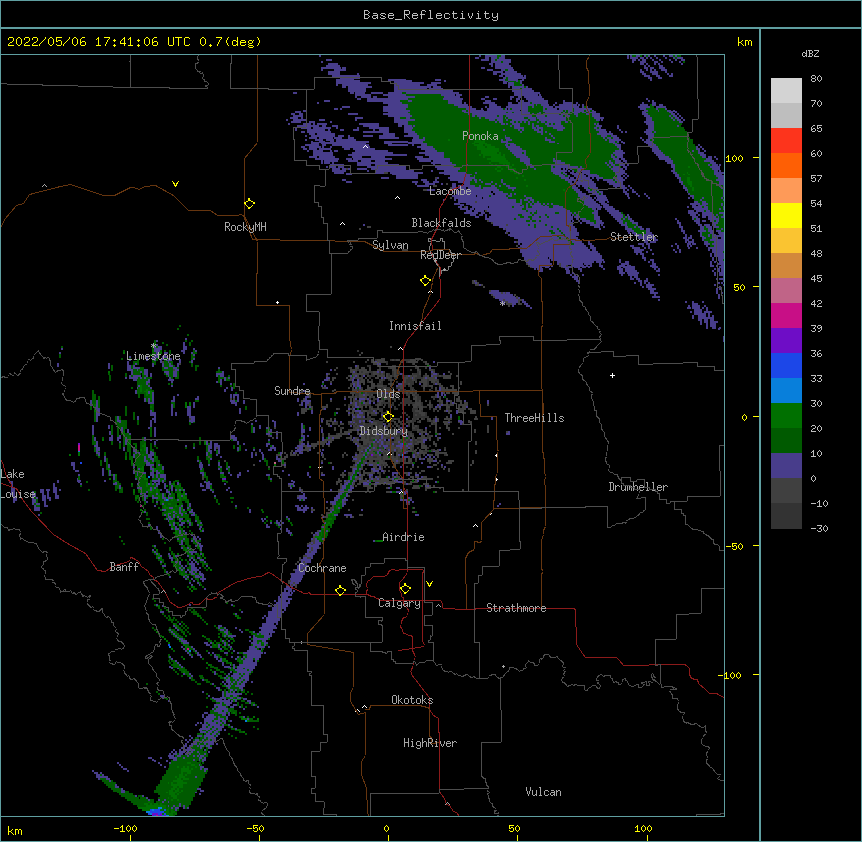Click the white asterisk marker above Limestone
The image size is (862, 842).
pyautogui.click(x=153, y=346)
